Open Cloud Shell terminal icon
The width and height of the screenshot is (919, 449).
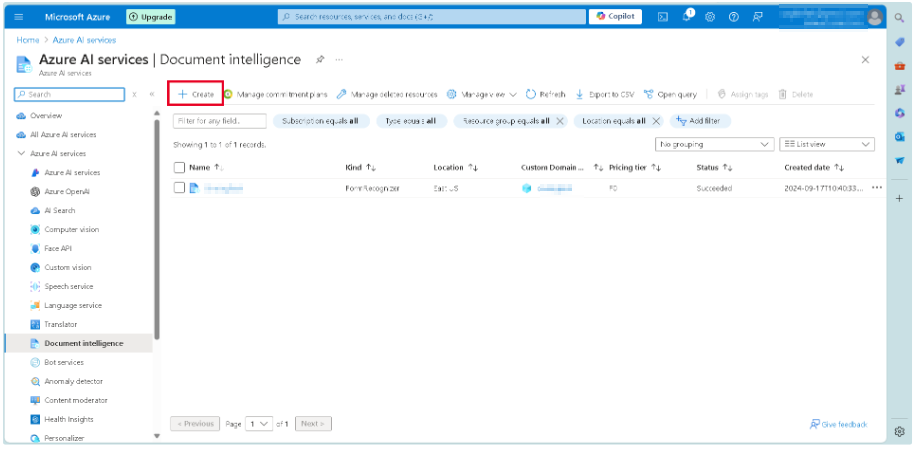(x=663, y=17)
